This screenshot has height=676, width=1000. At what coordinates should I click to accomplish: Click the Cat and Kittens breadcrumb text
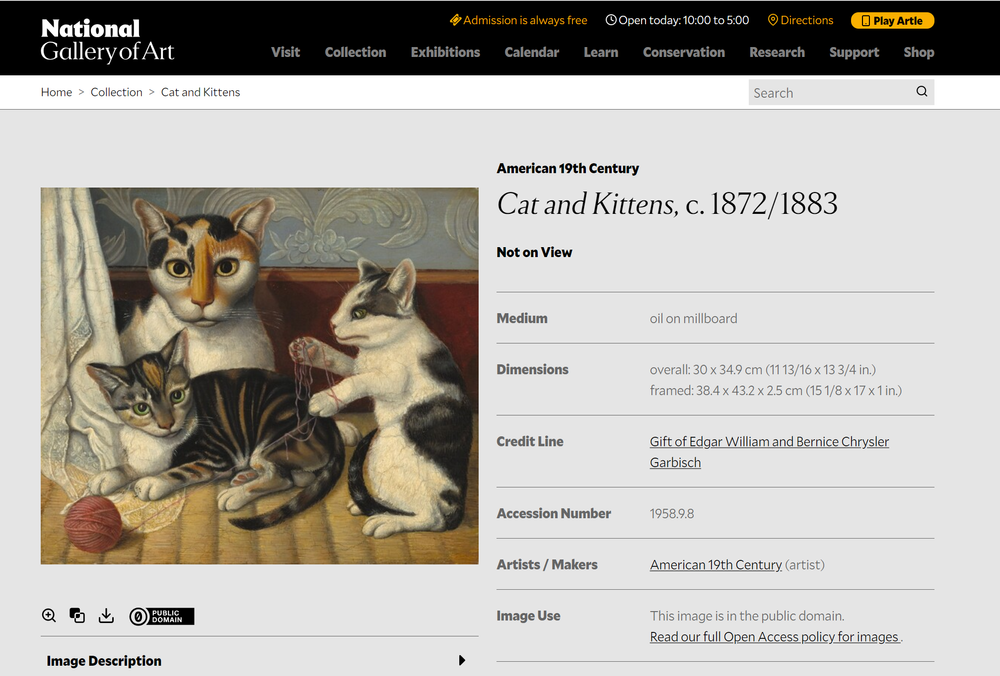(200, 92)
